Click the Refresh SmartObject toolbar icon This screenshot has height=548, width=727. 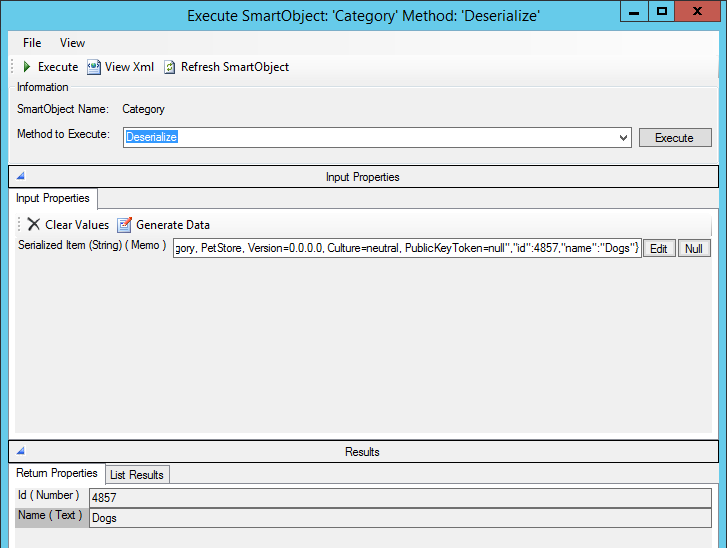170,67
